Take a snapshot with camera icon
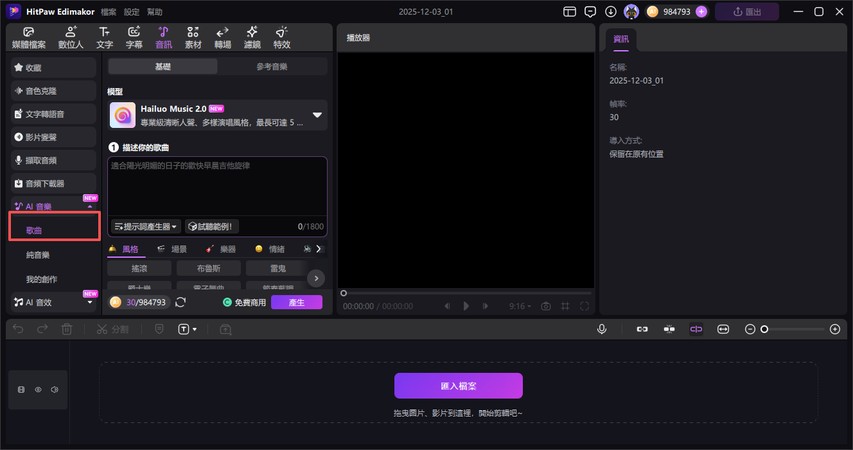 (x=546, y=306)
